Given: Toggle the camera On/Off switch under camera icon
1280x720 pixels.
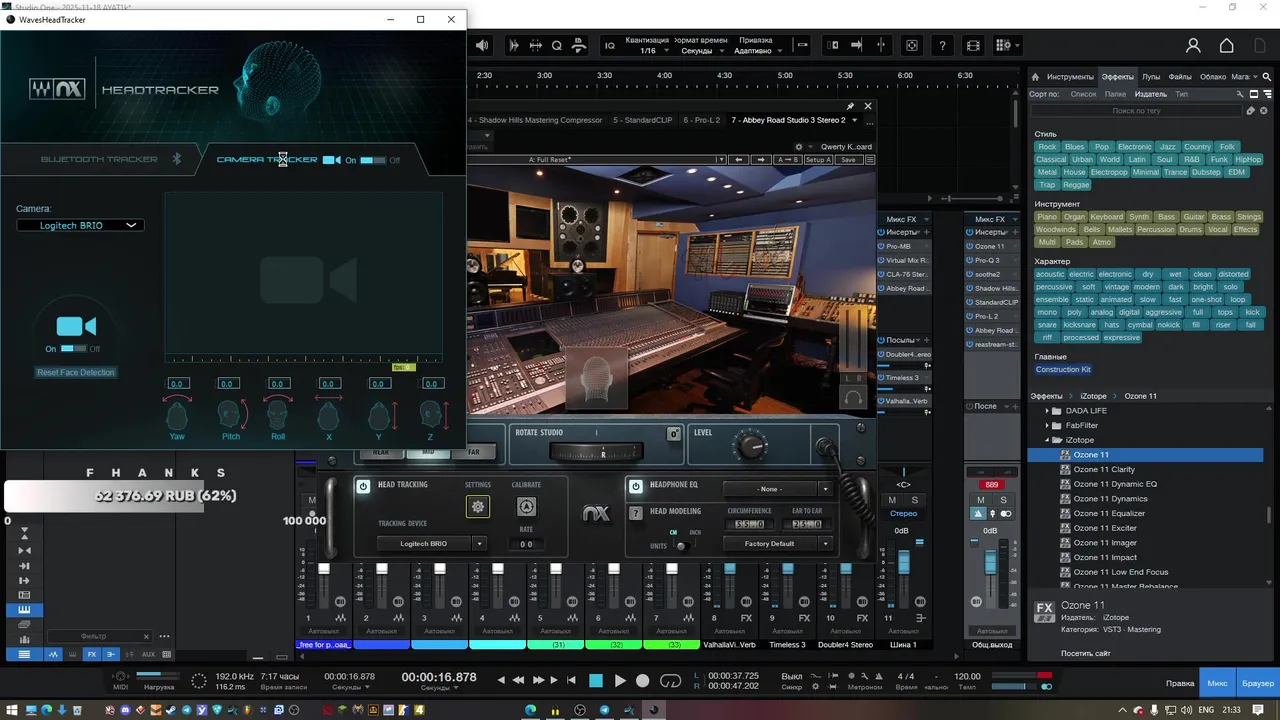Looking at the screenshot, I should (x=73, y=348).
